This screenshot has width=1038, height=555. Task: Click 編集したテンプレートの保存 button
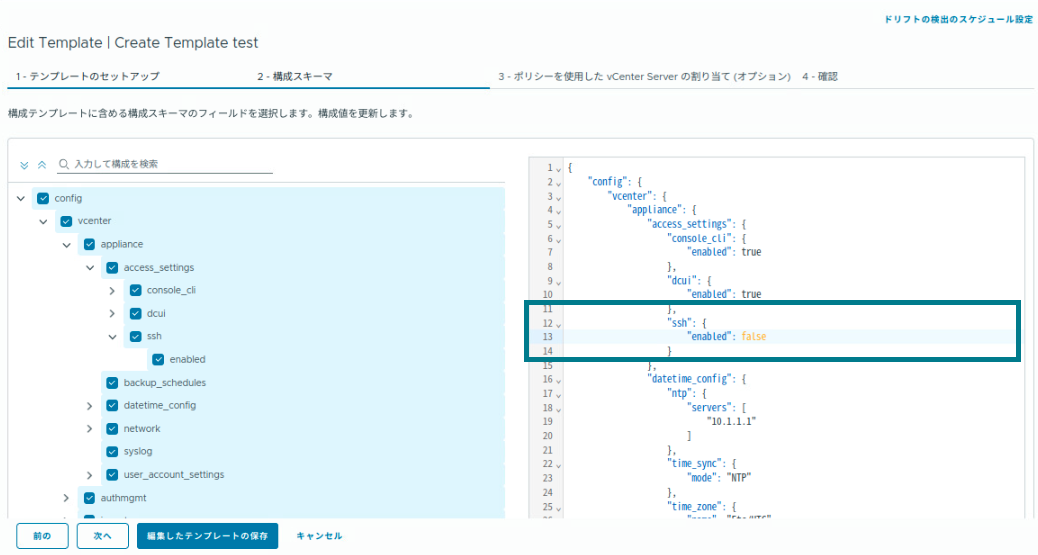(x=207, y=536)
